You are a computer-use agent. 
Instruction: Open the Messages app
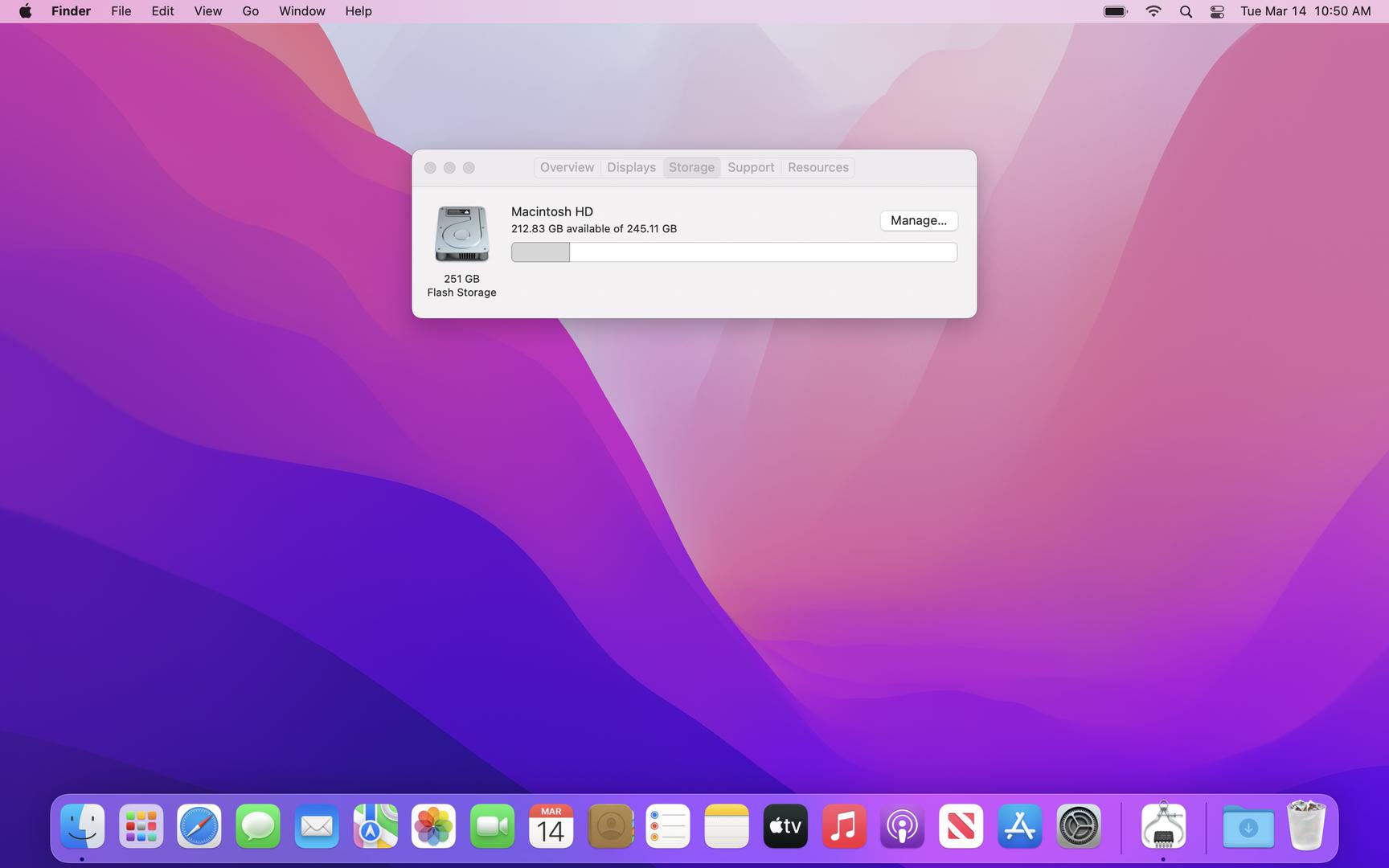point(257,825)
